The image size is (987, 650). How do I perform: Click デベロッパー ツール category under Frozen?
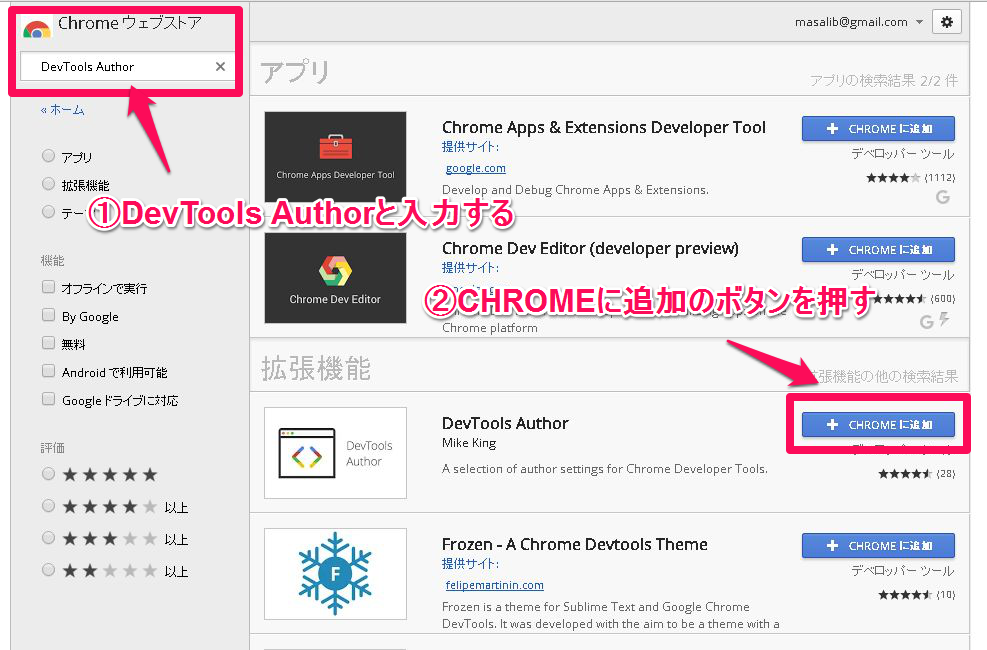click(x=903, y=571)
